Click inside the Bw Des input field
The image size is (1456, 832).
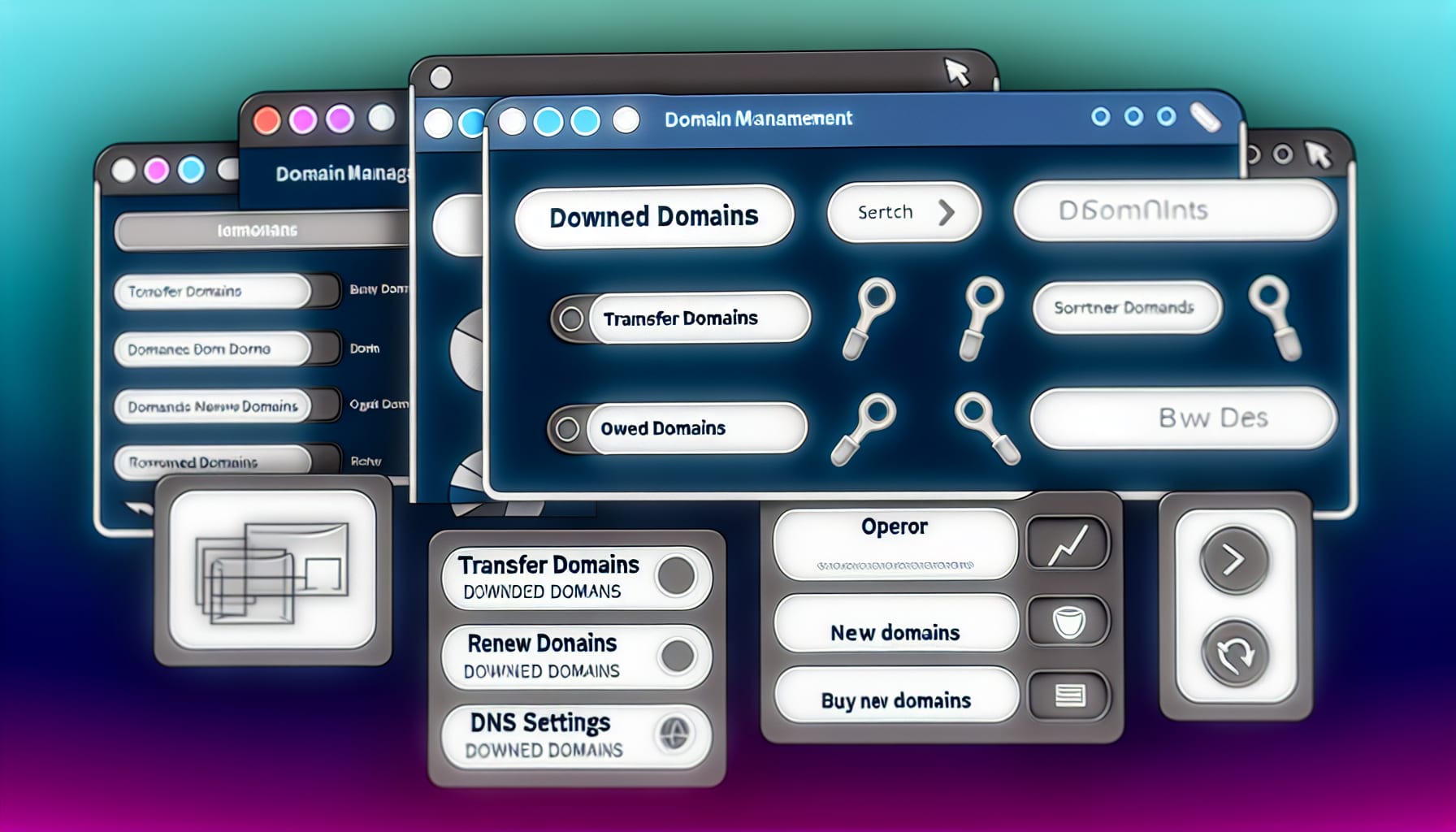pyautogui.click(x=1182, y=417)
